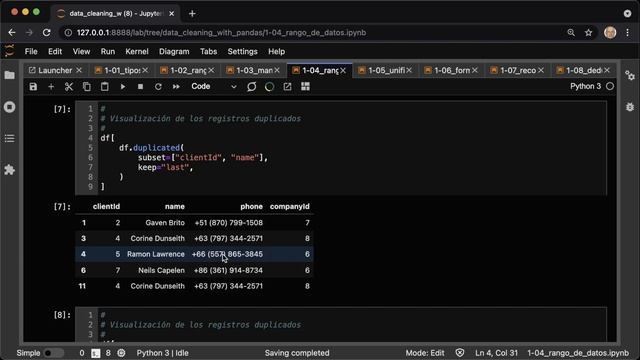Go back with browser back arrow
This screenshot has width=640, height=360.
click(12, 33)
